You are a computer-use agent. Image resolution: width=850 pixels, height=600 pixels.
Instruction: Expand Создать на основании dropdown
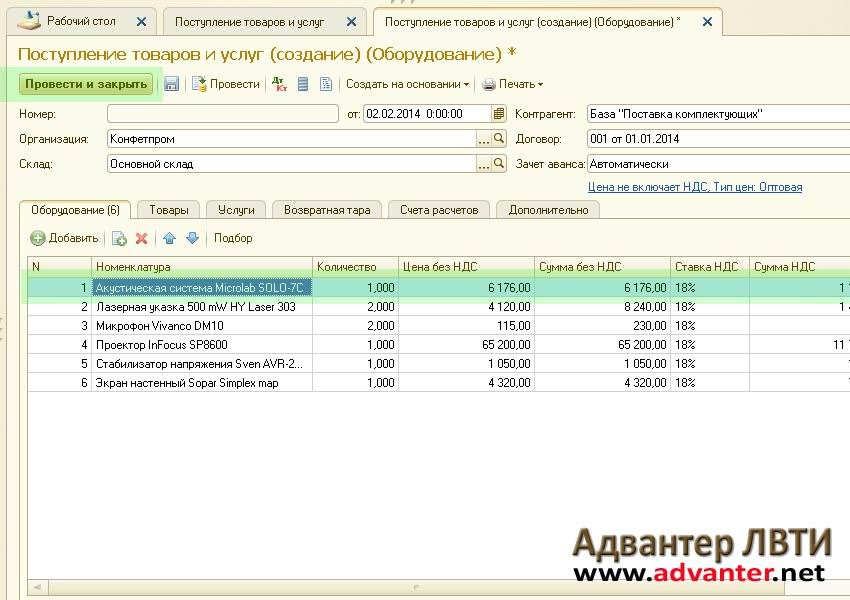(407, 84)
